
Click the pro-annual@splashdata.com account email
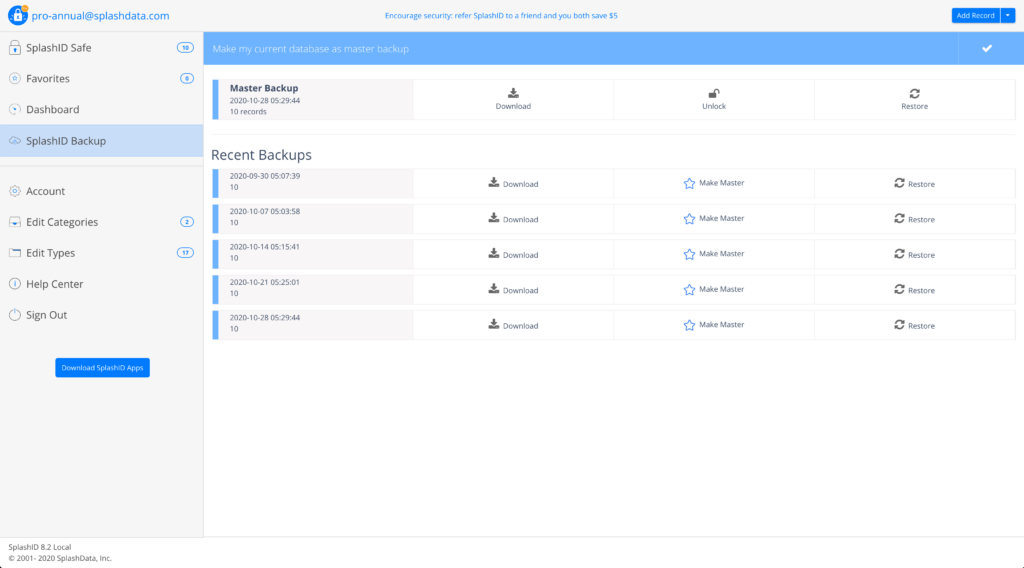coord(101,16)
